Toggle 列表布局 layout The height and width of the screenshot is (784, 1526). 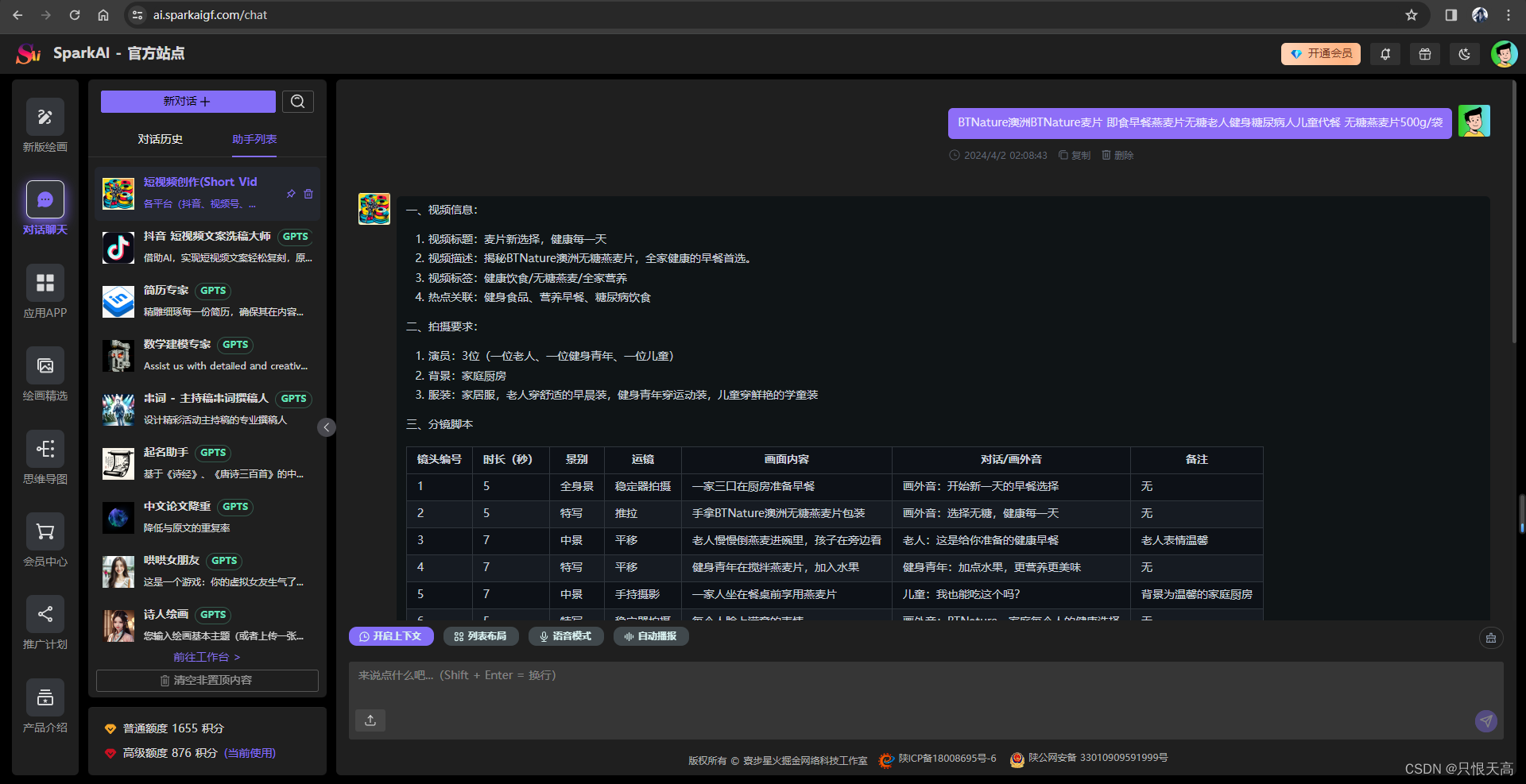[x=481, y=636]
